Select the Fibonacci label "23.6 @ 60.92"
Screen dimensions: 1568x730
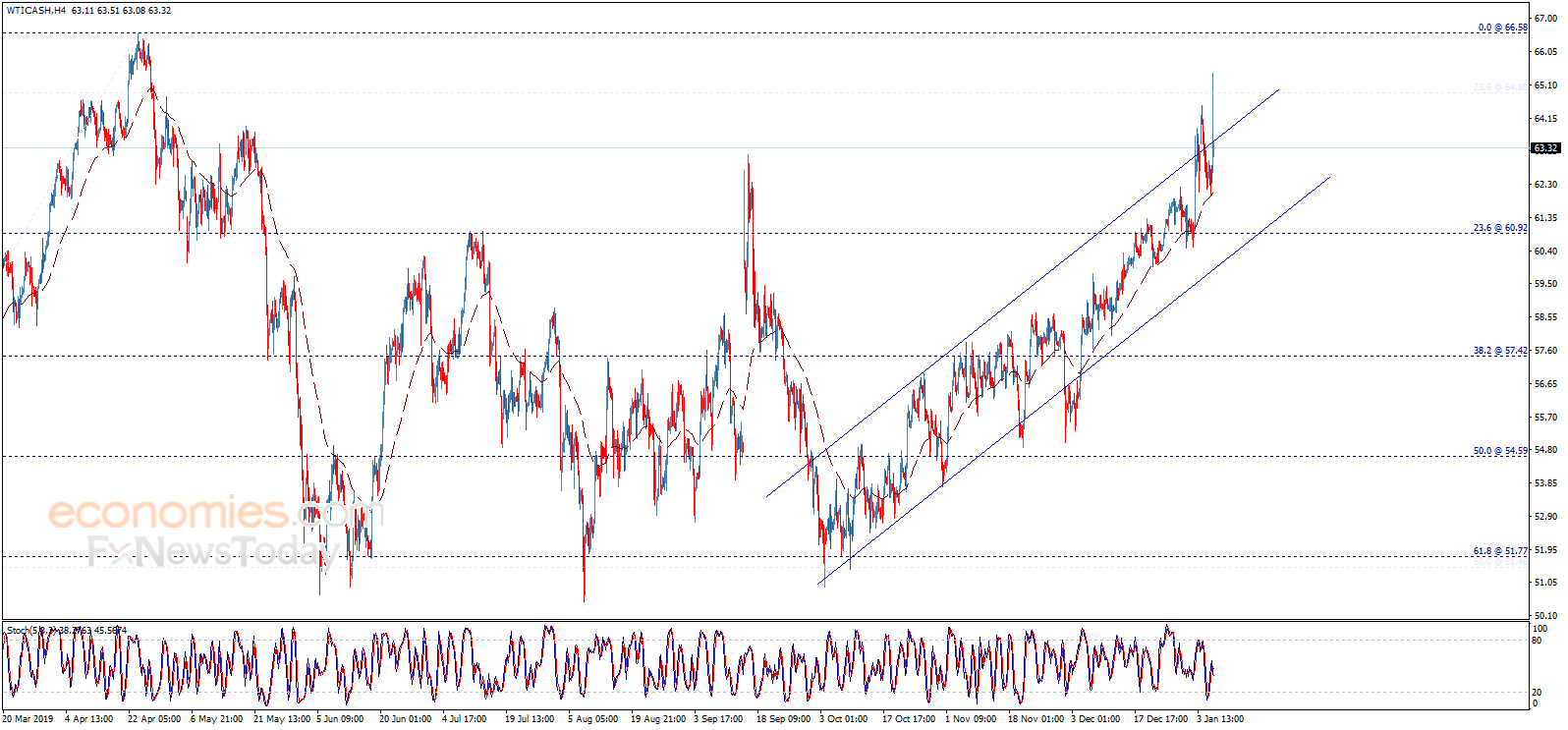point(1500,228)
